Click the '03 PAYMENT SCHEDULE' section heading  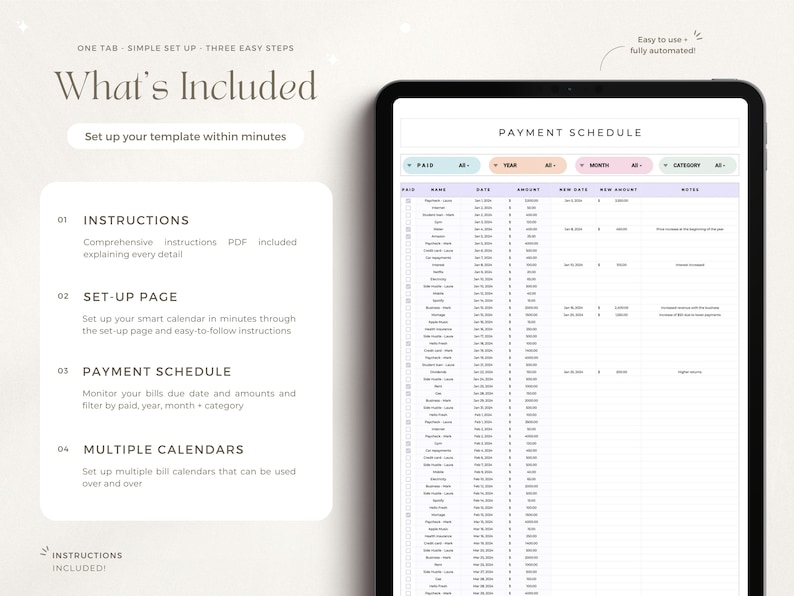coord(144,372)
